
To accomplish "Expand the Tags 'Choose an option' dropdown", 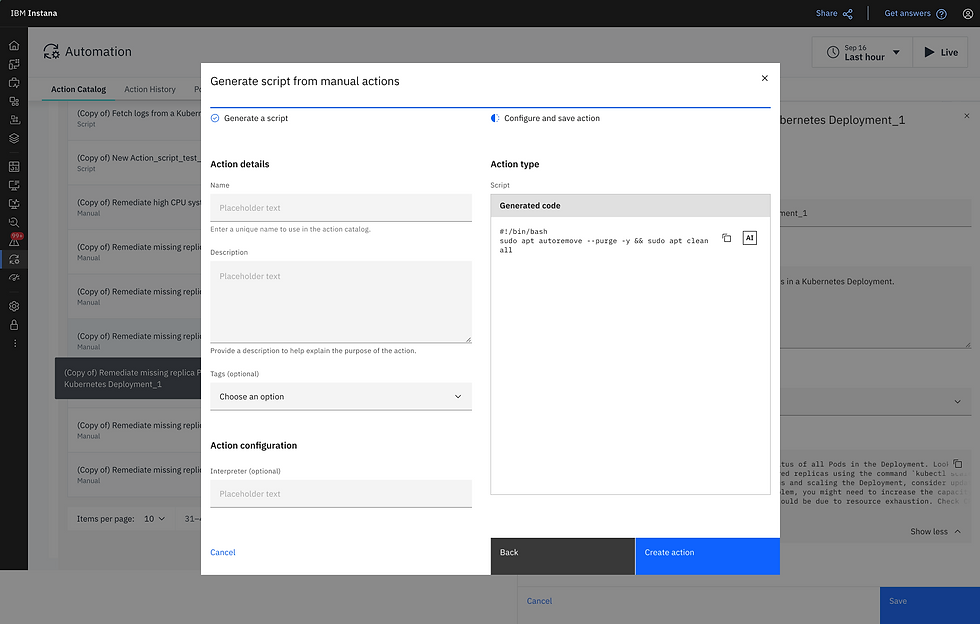I will click(341, 396).
